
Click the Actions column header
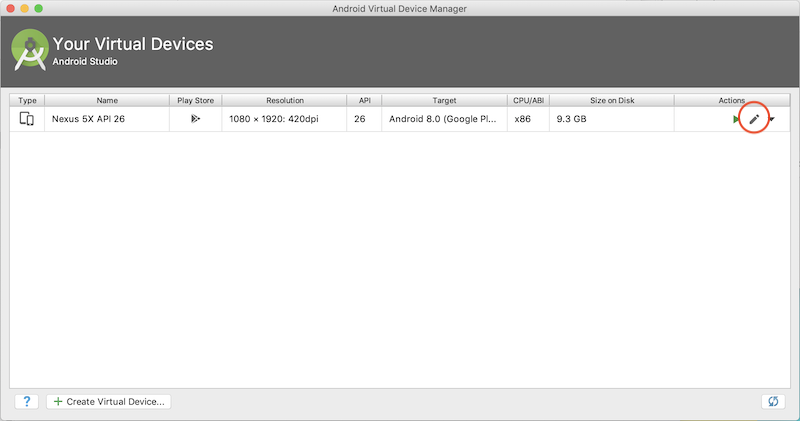click(x=732, y=101)
